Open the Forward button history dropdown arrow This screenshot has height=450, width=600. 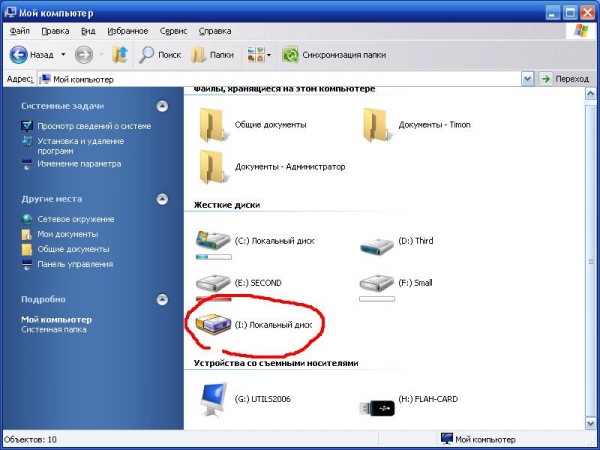tap(101, 55)
